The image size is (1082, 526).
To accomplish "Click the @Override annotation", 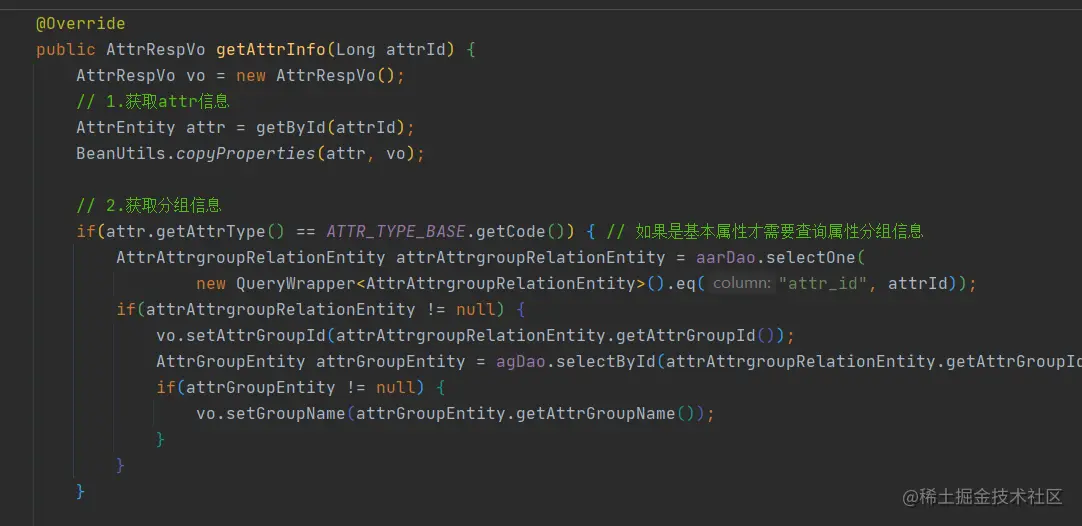I will 81,24.
